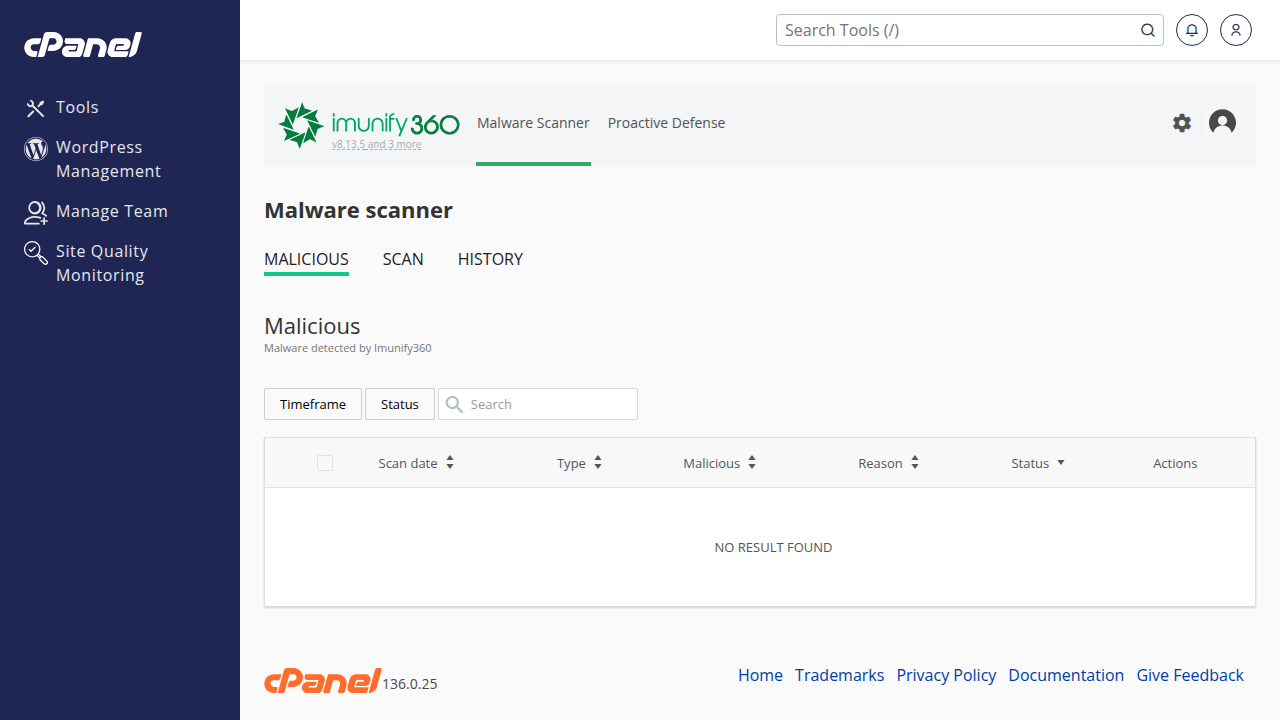The width and height of the screenshot is (1280, 720).
Task: Switch to the Proactive Defense tab
Action: (666, 123)
